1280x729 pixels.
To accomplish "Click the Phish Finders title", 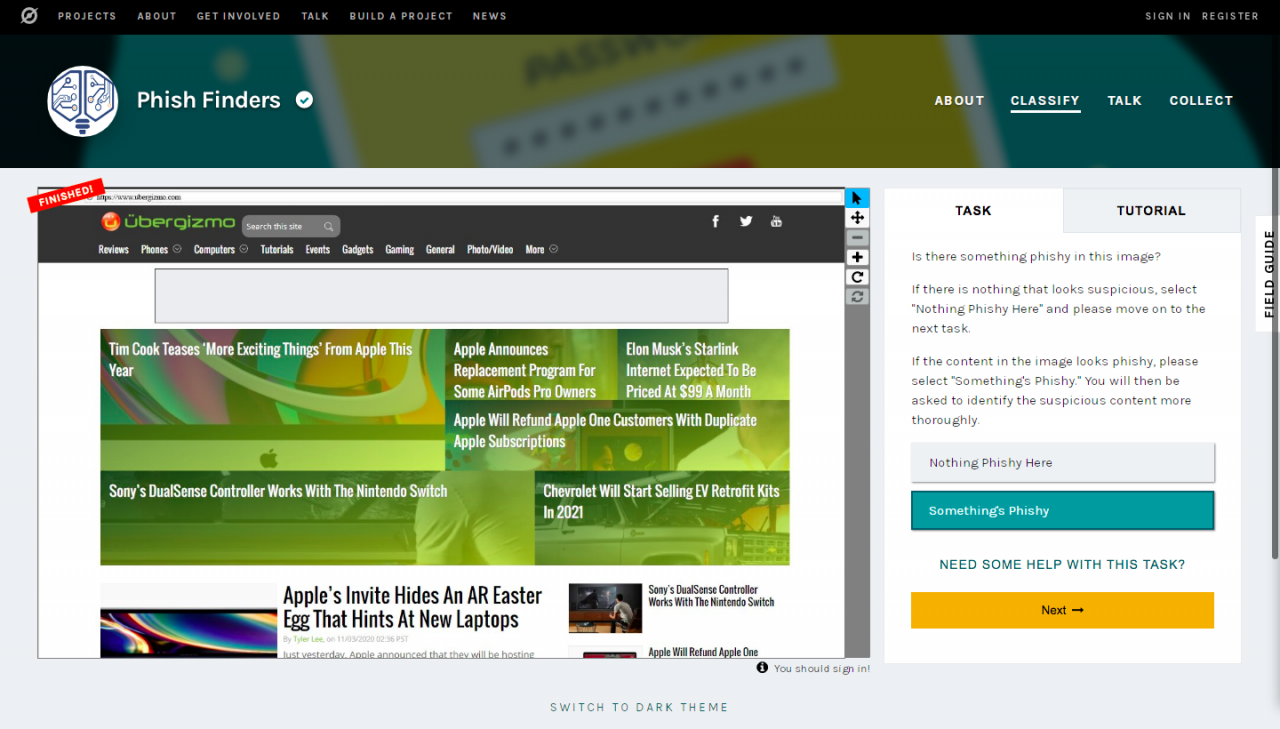I will pyautogui.click(x=209, y=100).
